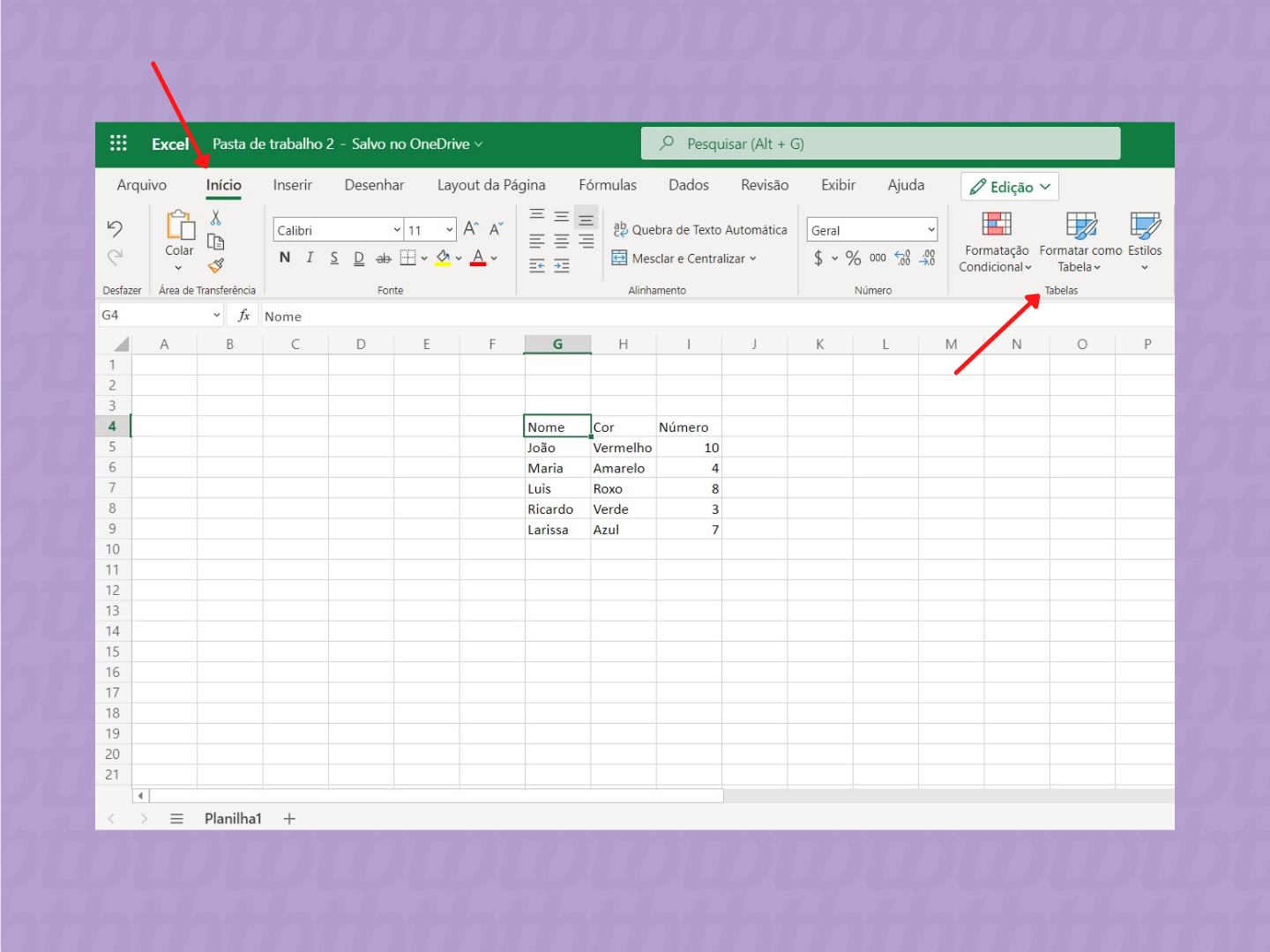Click the Increase Font Size icon
The image size is (1270, 952).
(471, 229)
